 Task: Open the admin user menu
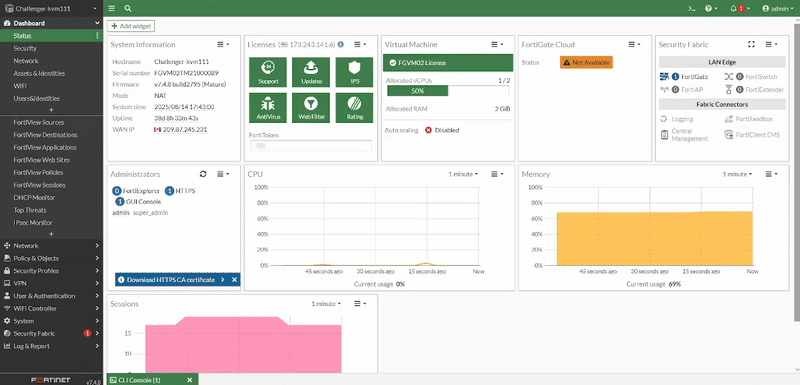coord(778,9)
